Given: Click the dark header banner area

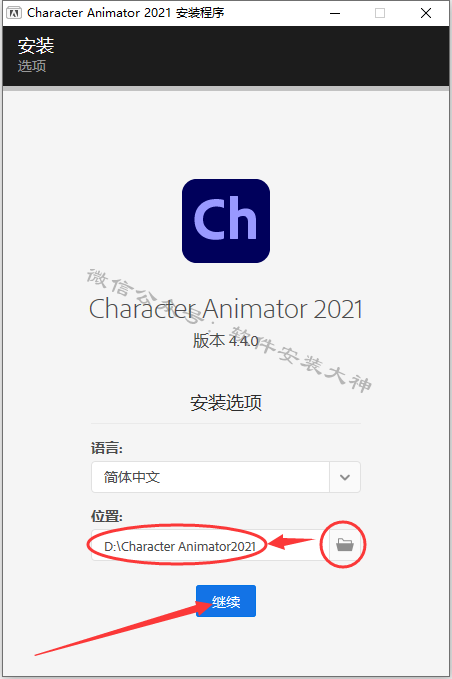Looking at the screenshot, I should click(x=226, y=56).
